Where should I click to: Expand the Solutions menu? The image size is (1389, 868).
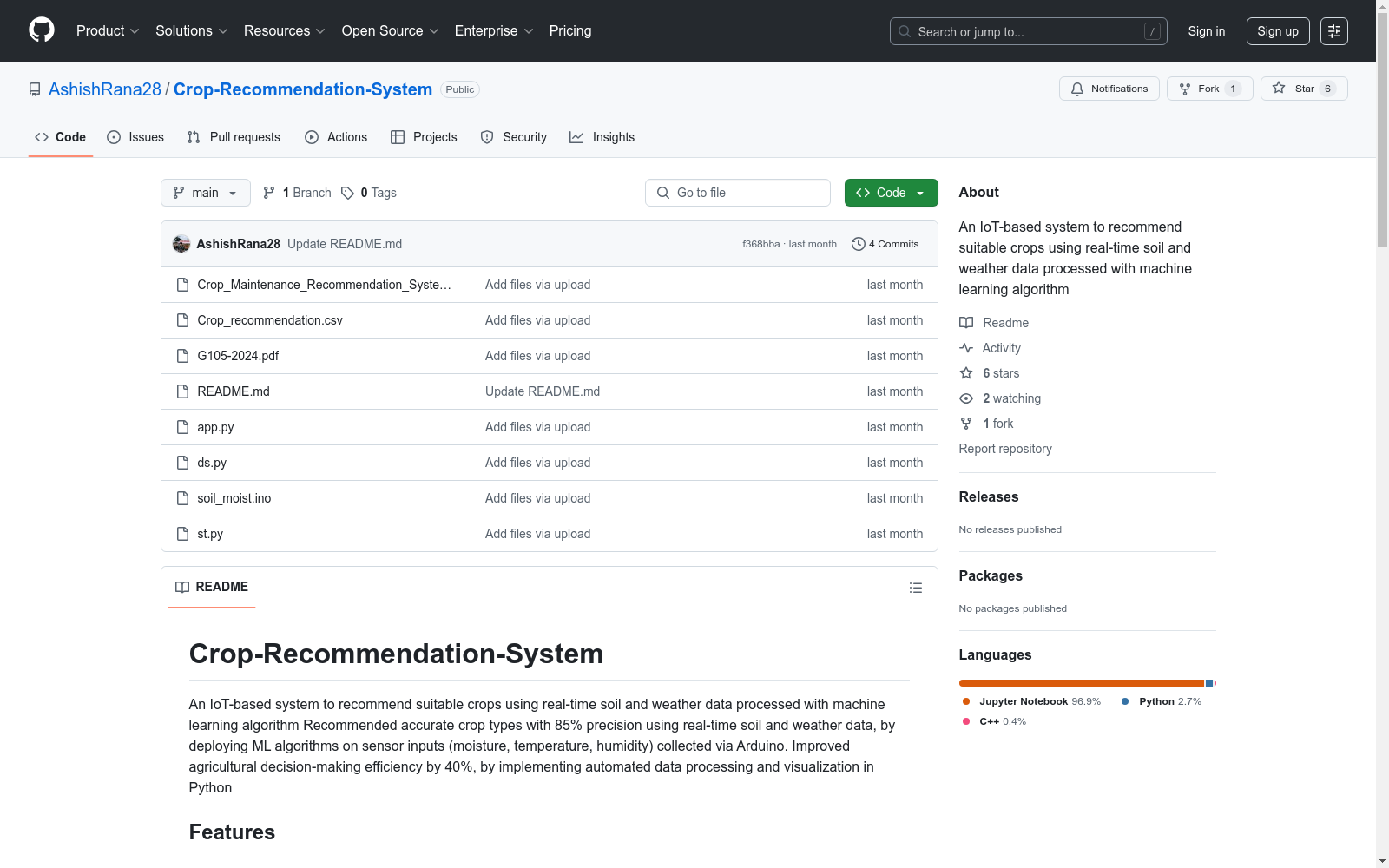pos(192,31)
